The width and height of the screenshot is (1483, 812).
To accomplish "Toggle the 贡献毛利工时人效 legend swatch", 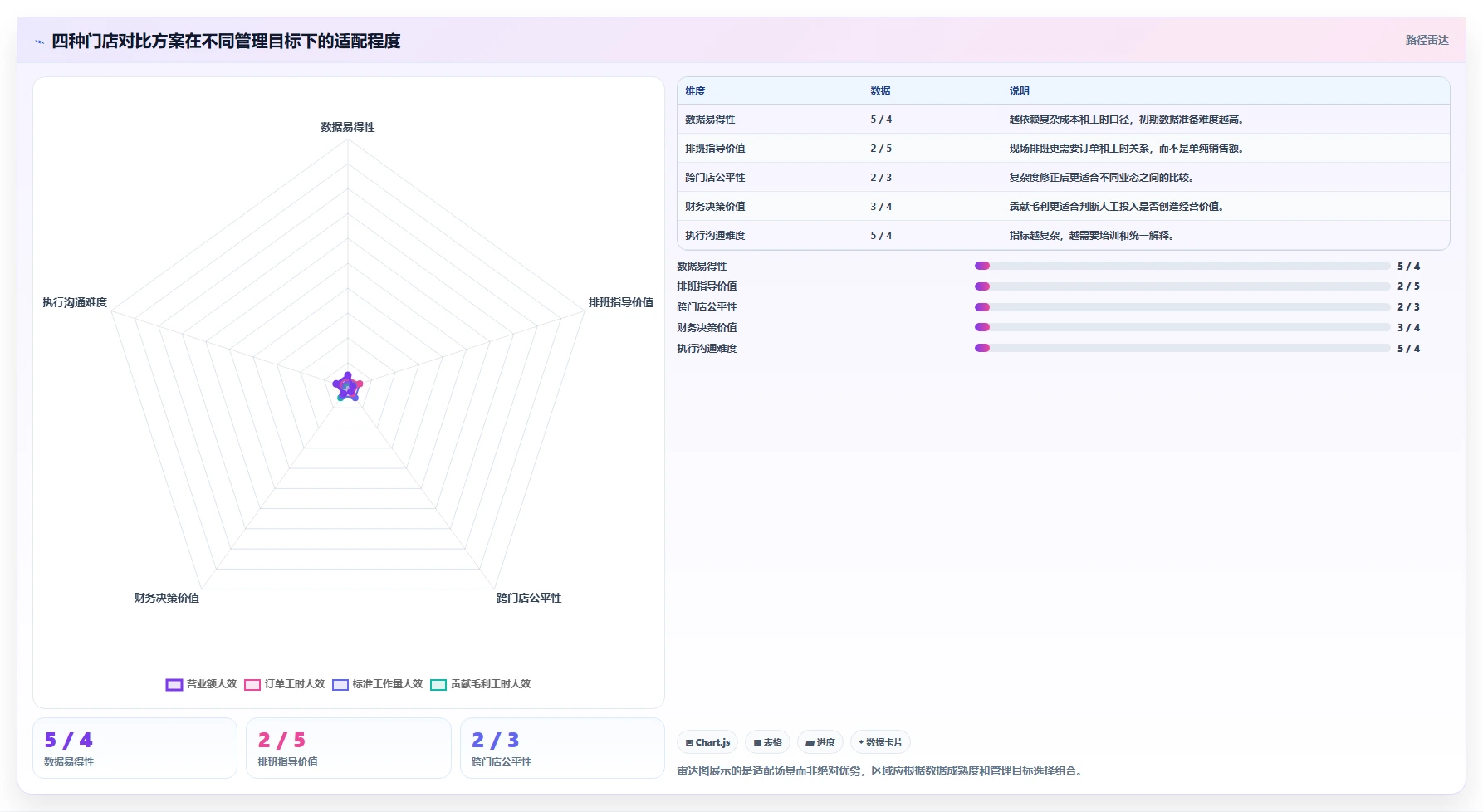I will pos(438,685).
